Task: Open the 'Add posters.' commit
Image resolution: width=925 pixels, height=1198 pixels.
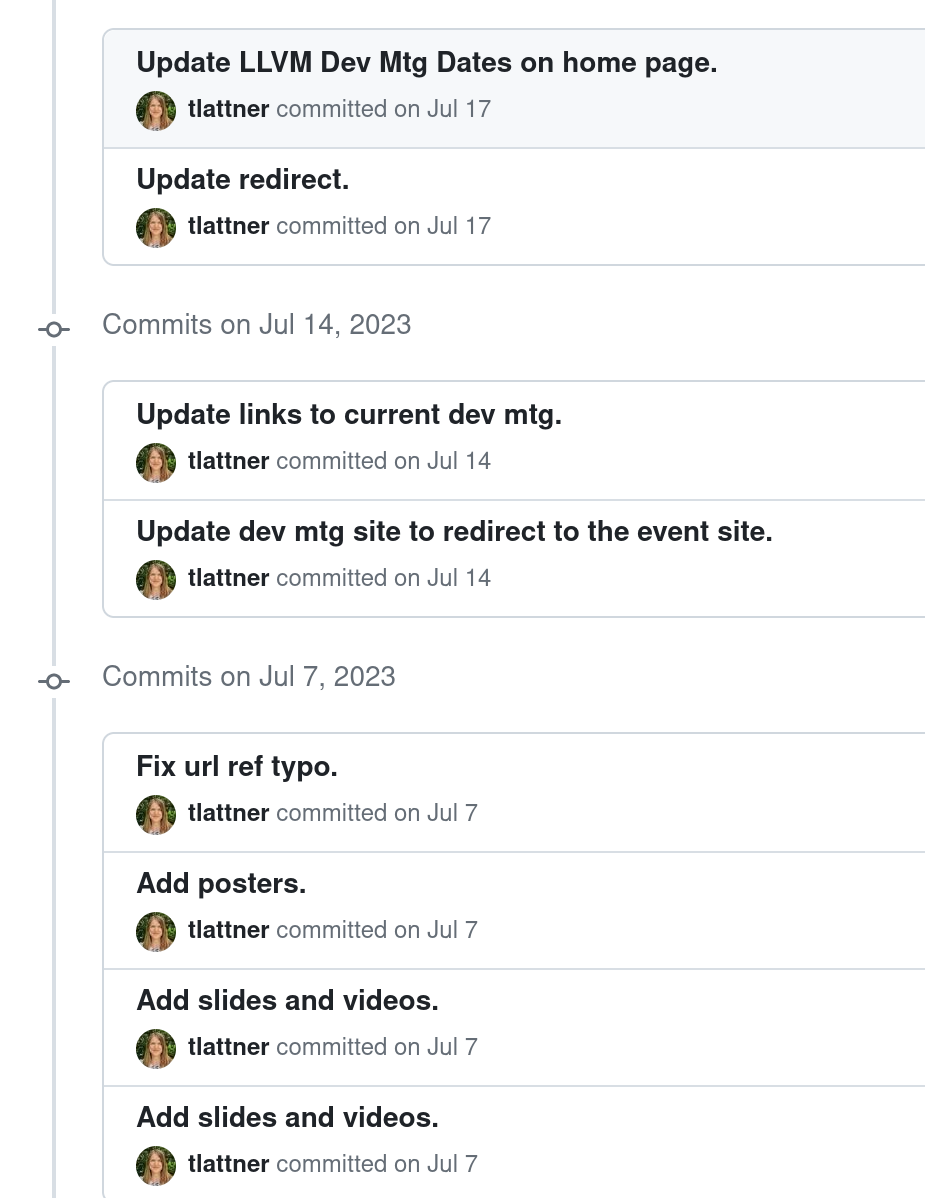Action: coord(221,883)
